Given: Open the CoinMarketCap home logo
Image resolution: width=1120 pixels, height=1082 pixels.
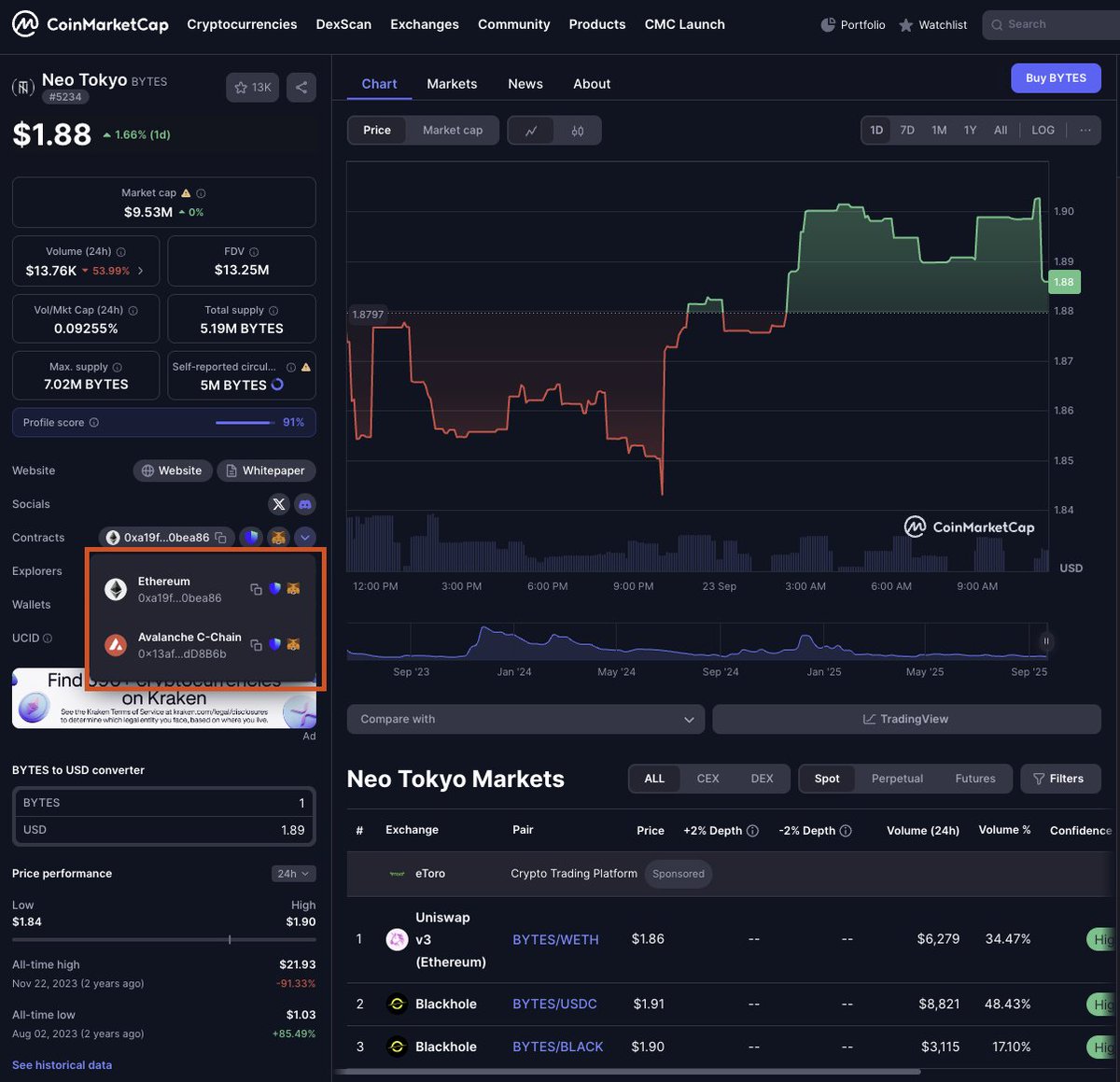Looking at the screenshot, I should [x=91, y=24].
